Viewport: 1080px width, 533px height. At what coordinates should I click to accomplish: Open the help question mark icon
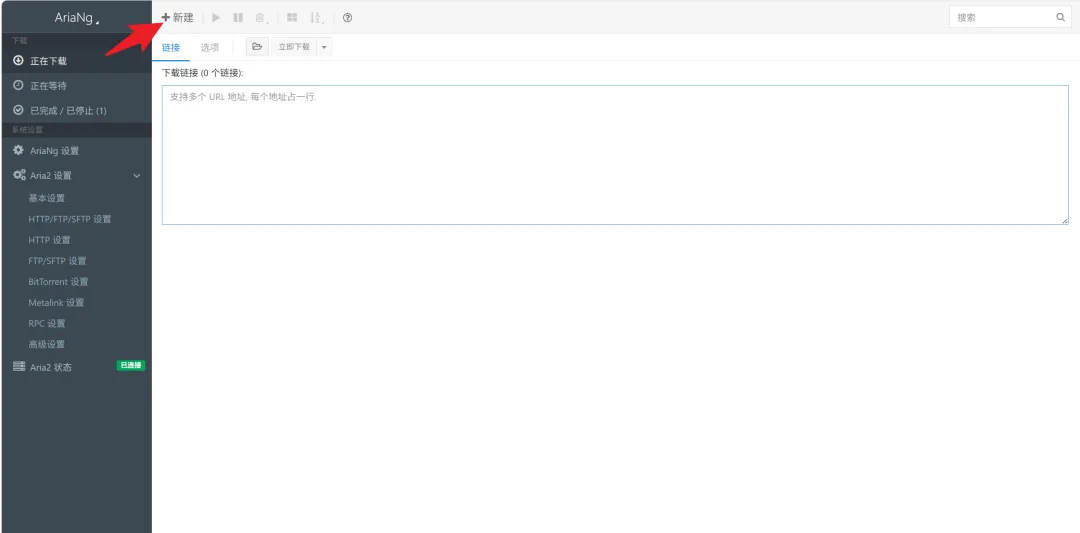click(347, 18)
